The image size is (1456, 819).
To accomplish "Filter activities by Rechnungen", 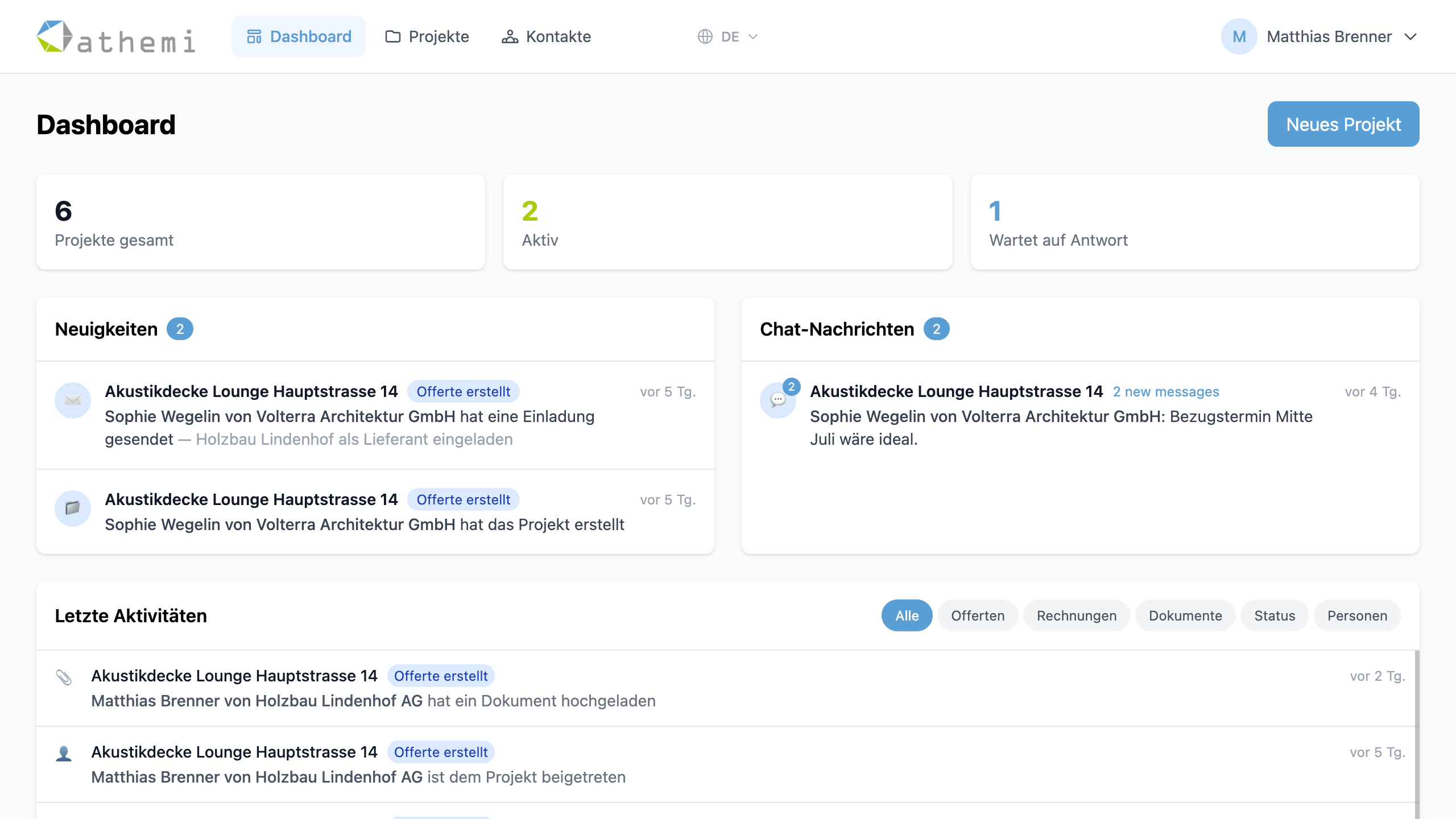I will 1077,615.
